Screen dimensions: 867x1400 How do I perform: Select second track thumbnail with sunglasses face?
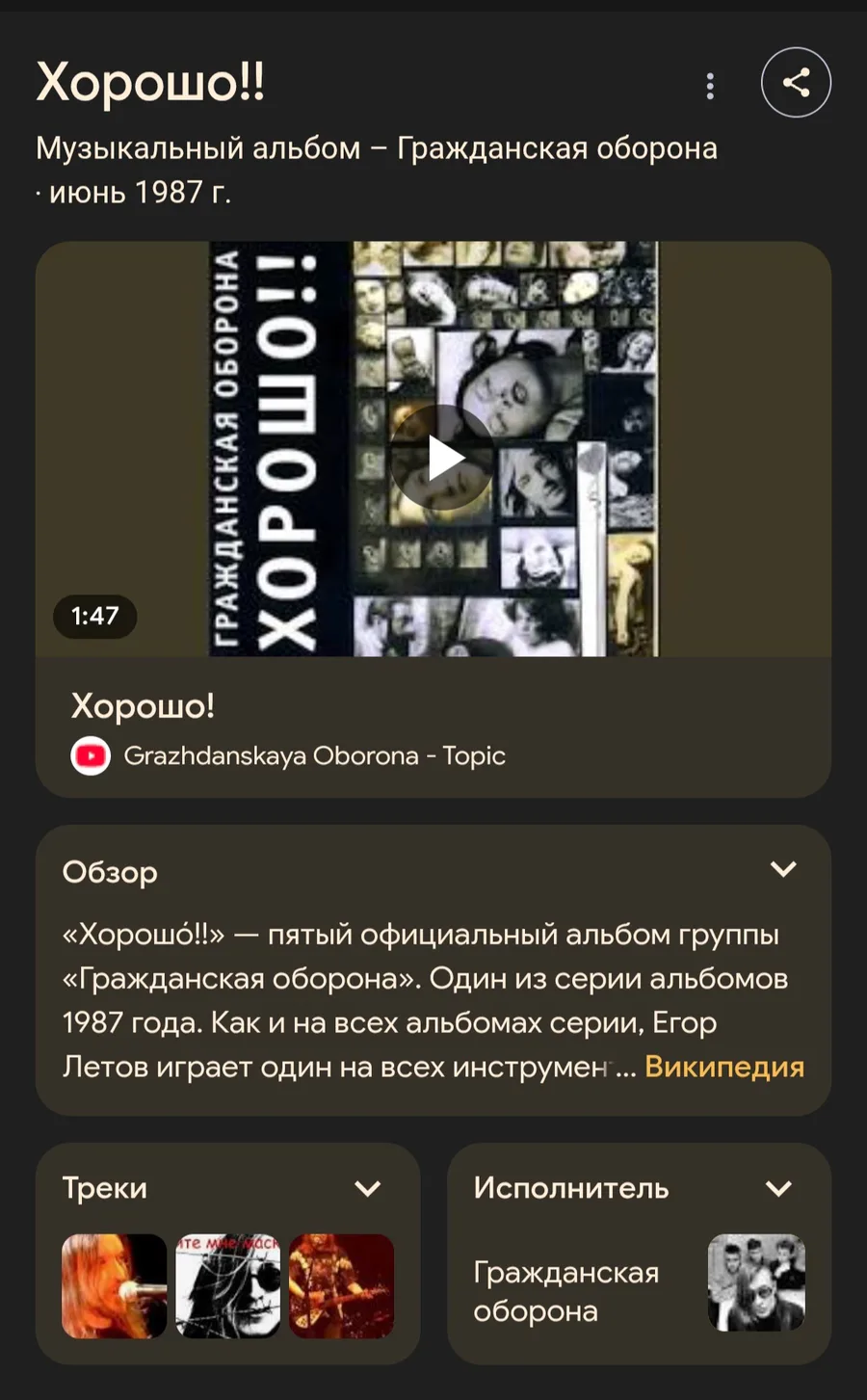click(x=228, y=1286)
